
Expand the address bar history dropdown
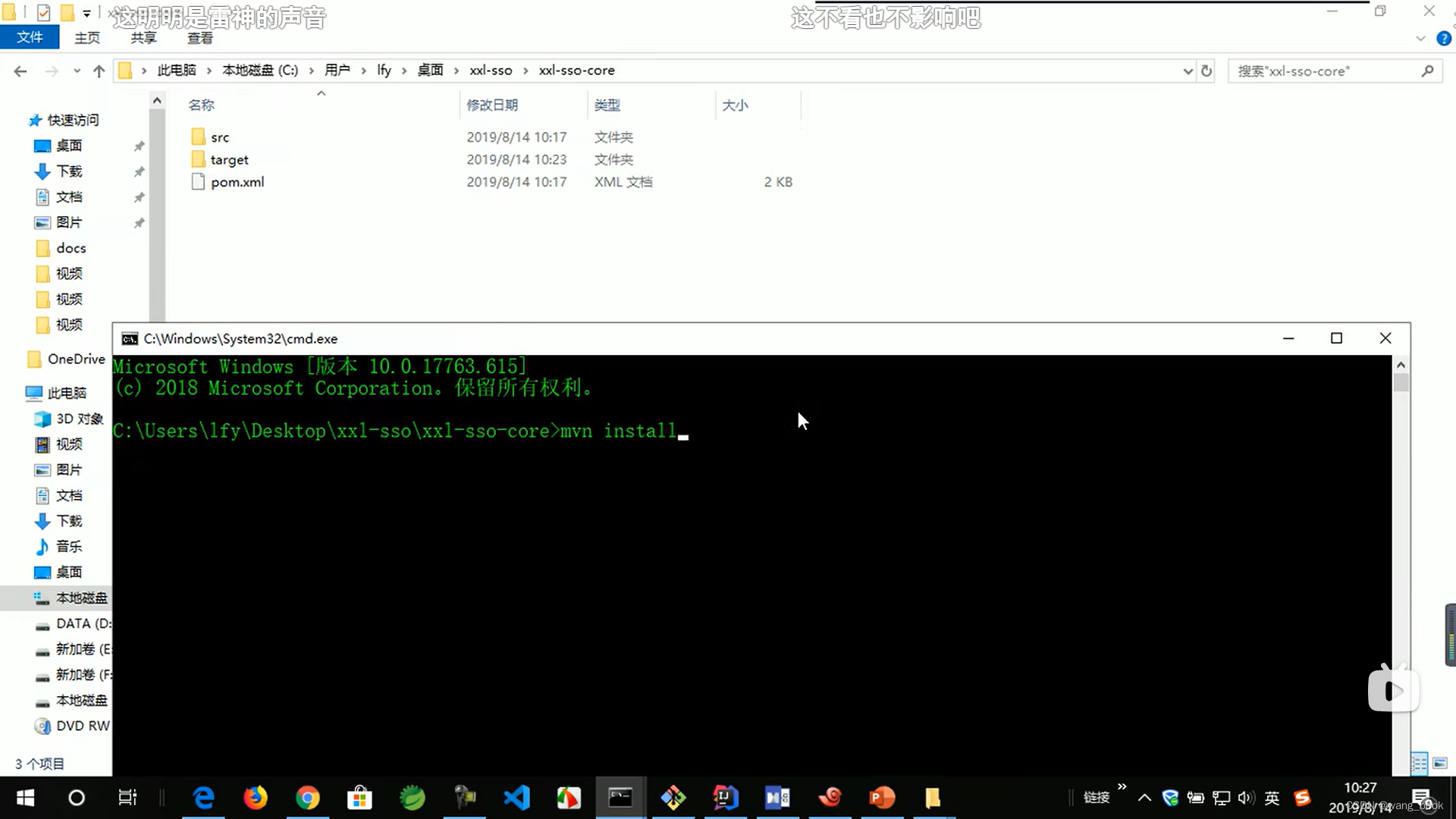pos(1188,71)
